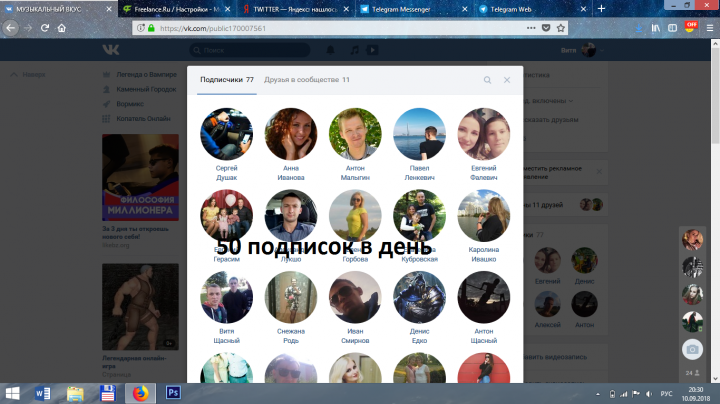Close МУЗЫКАЛЬНЫЙ ВКУС browser tab
720x404 pixels.
109,9
